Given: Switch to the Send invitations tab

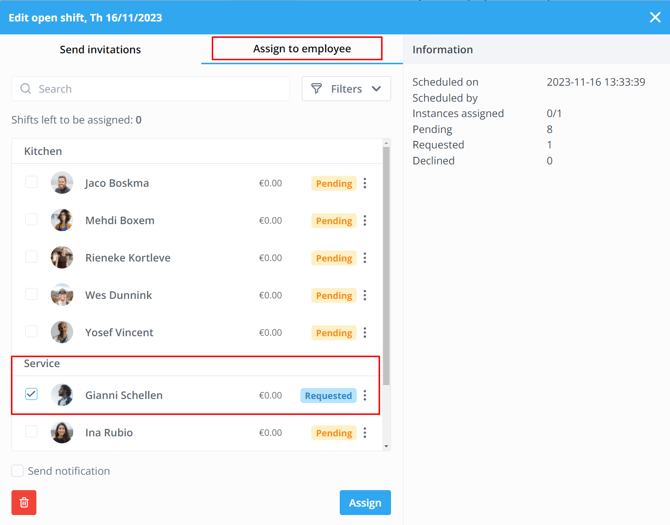Looking at the screenshot, I should click(x=100, y=49).
